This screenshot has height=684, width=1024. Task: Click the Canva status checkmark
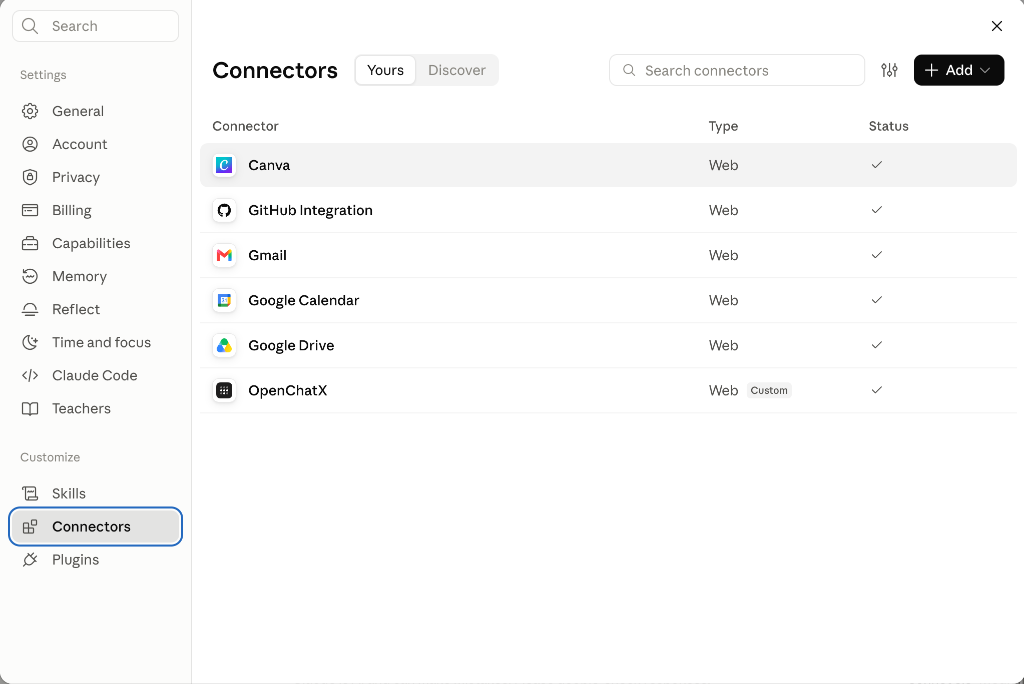[876, 165]
